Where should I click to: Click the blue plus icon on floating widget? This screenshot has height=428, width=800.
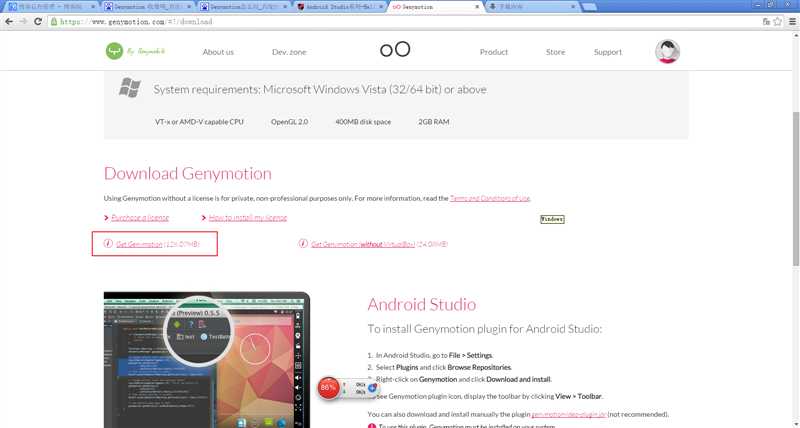point(372,388)
